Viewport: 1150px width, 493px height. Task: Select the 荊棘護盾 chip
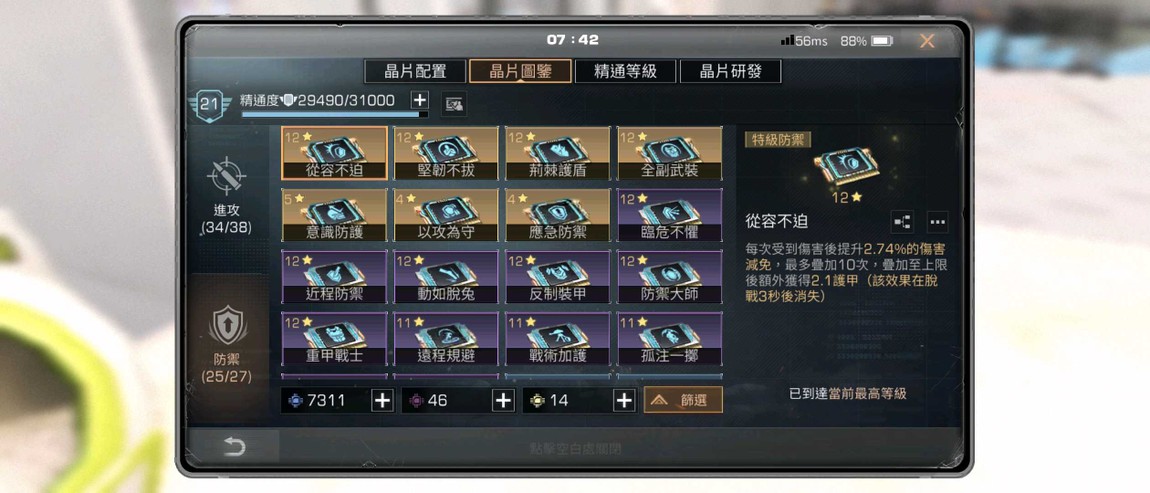pos(557,153)
